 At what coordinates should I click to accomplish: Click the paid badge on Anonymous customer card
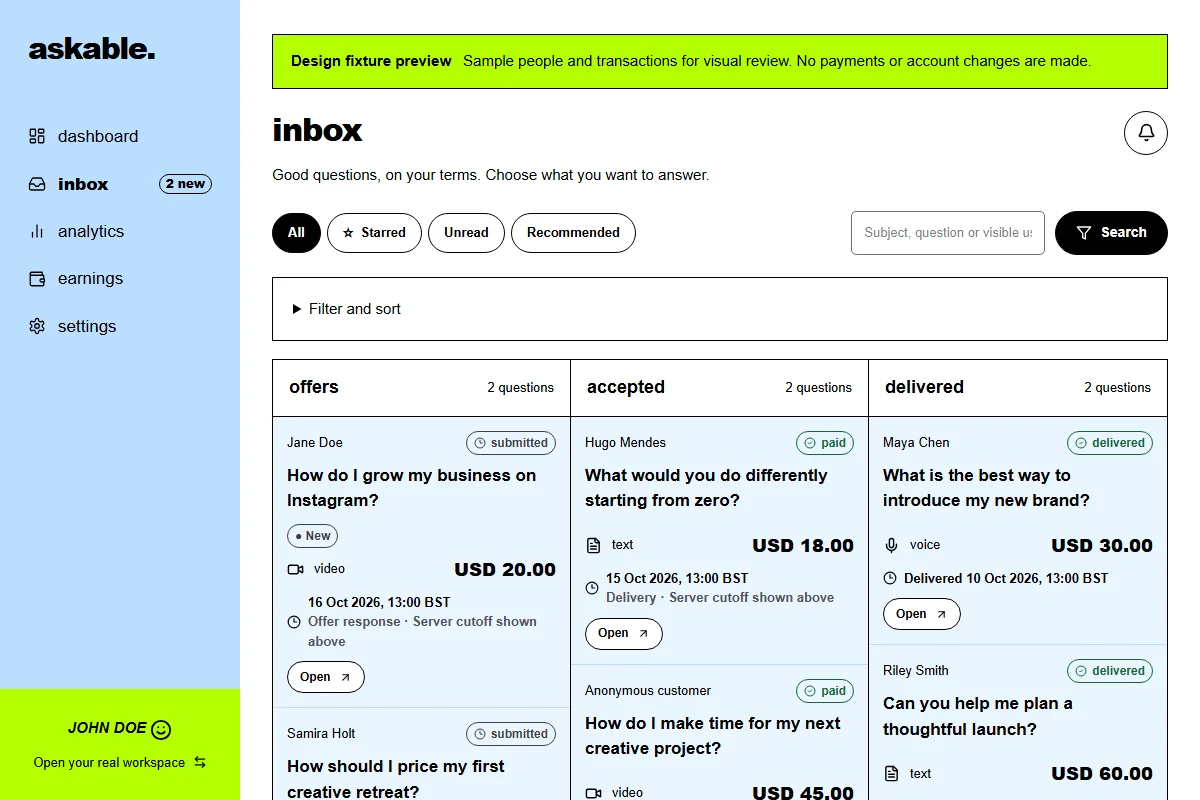coord(825,691)
